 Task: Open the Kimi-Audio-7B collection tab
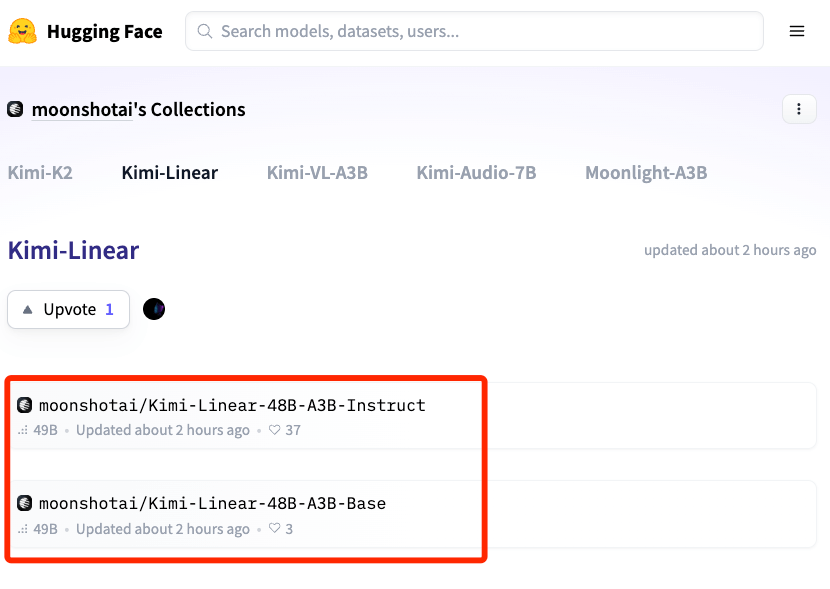coord(476,173)
